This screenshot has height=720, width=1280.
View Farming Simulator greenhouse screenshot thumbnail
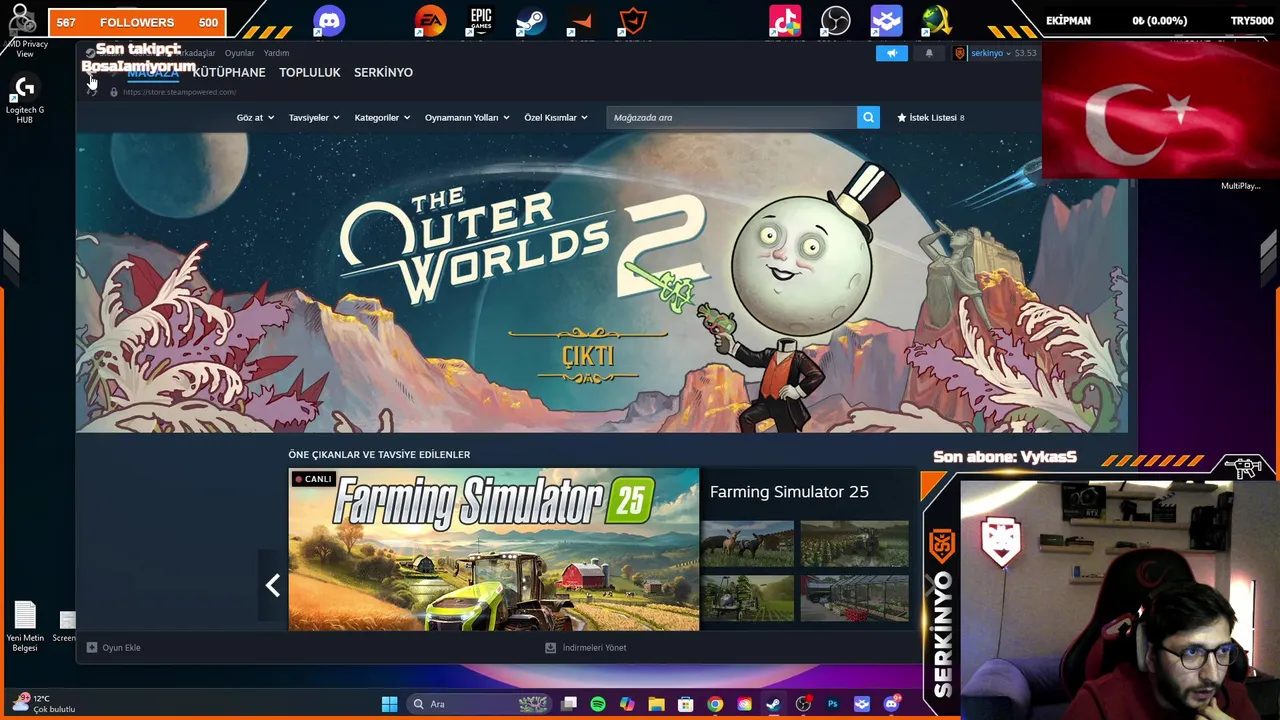(854, 598)
